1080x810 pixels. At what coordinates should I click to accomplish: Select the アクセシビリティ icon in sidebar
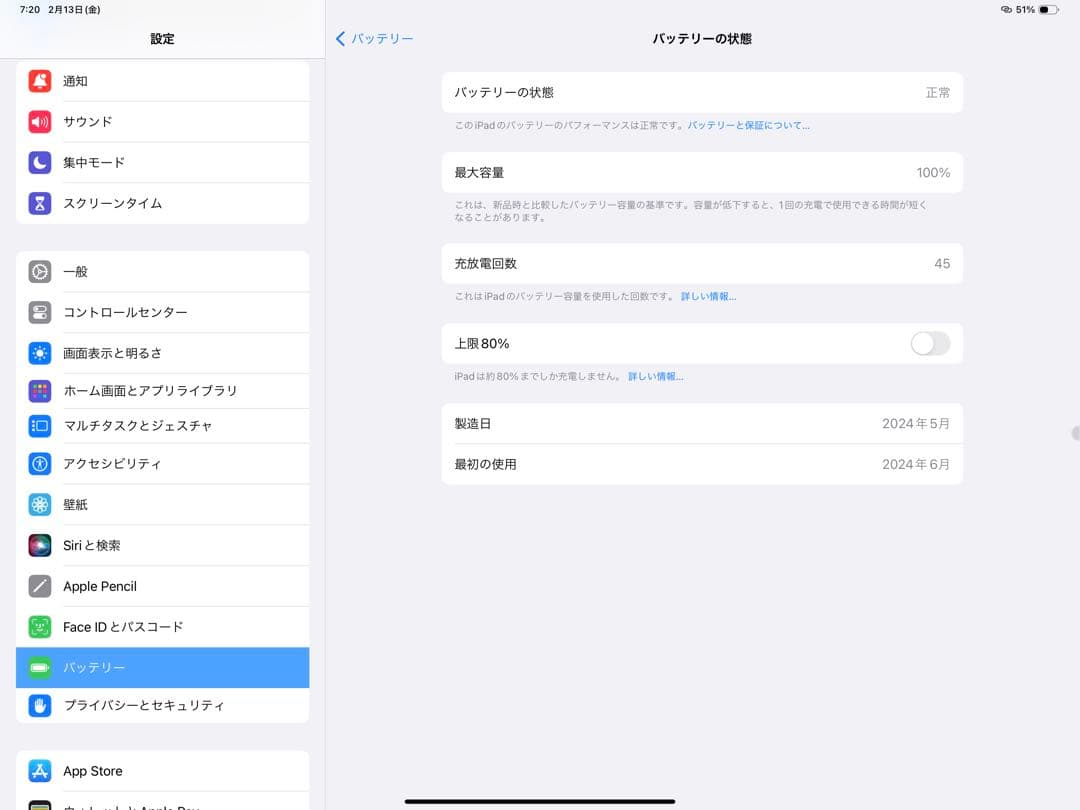pyautogui.click(x=40, y=463)
